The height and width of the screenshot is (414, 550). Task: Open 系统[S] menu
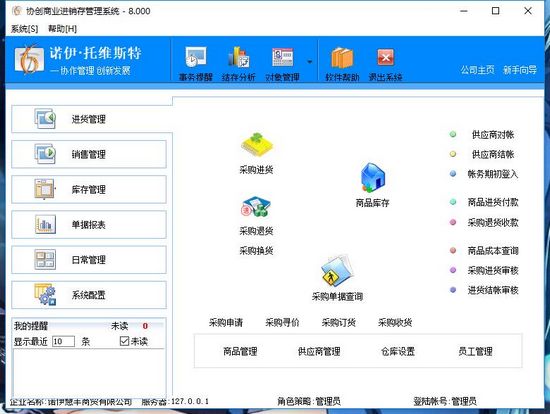pos(24,29)
